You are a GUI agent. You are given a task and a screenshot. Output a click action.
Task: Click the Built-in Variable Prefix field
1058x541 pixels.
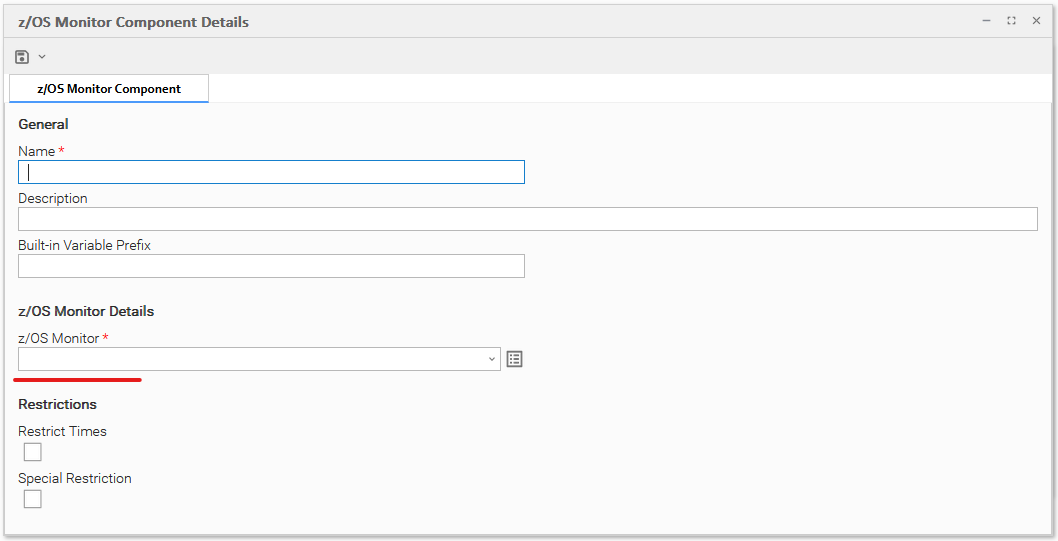pyautogui.click(x=271, y=266)
